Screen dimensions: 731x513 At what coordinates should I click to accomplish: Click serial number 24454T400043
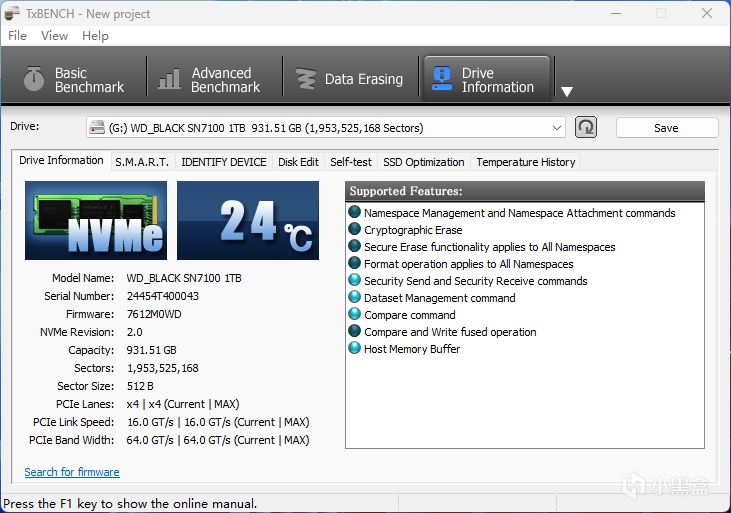[163, 296]
